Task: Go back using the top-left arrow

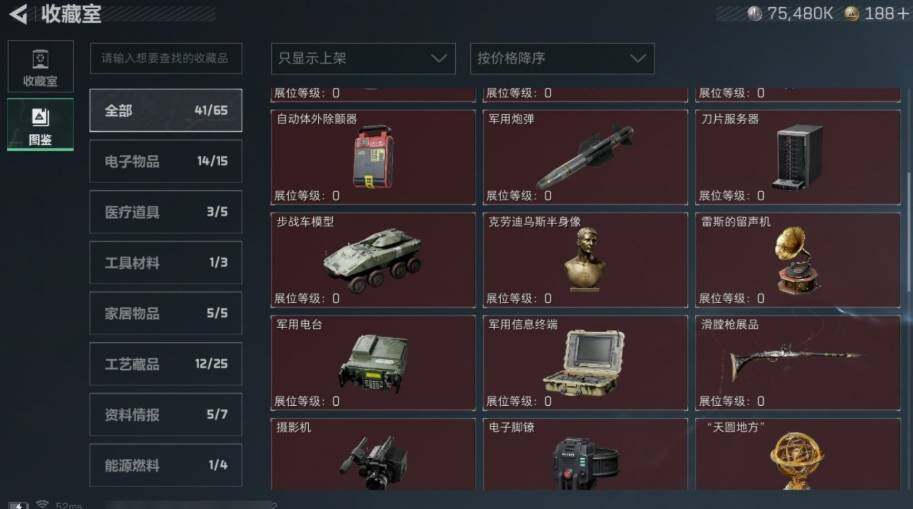Action: 19,14
